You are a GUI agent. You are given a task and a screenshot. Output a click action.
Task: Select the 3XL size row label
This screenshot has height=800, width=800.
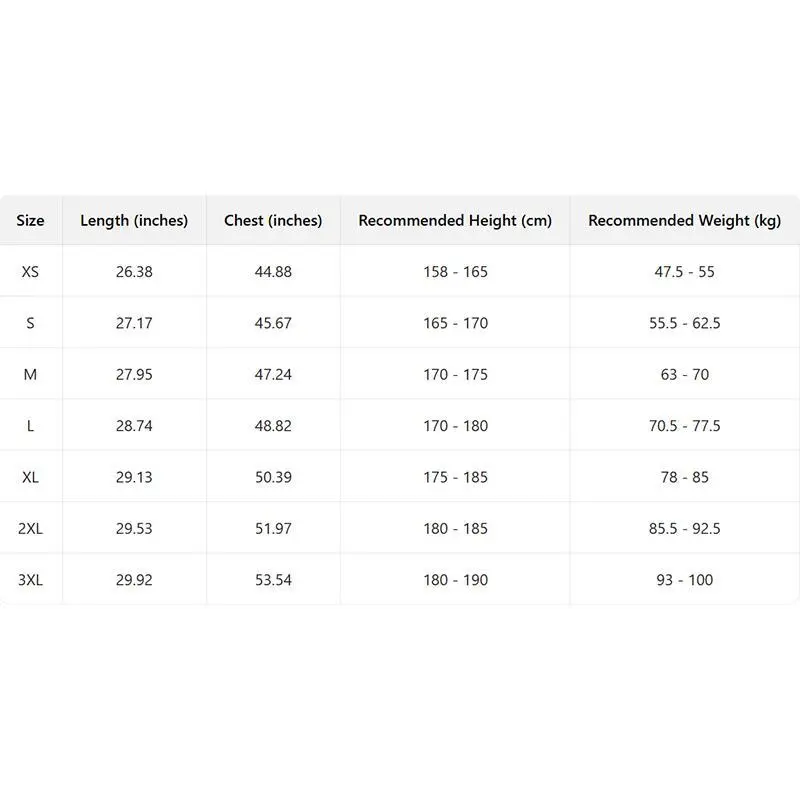click(x=30, y=580)
